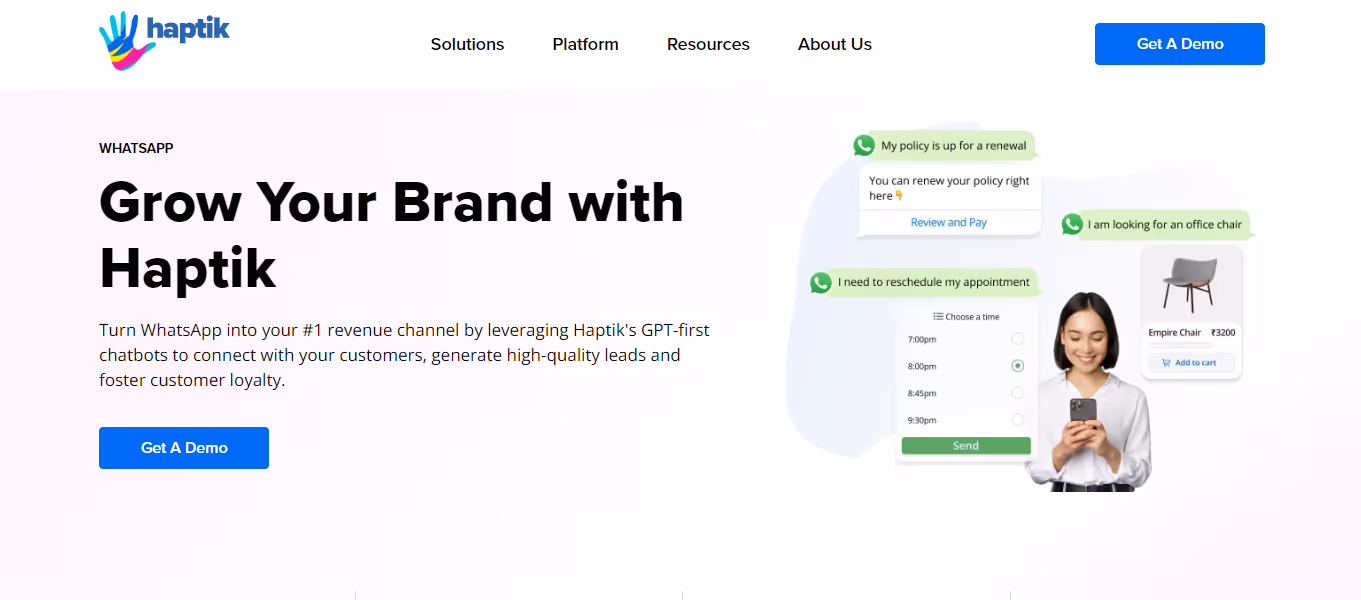Click the woman holding phone image
The height and width of the screenshot is (600, 1361).
(x=1091, y=390)
